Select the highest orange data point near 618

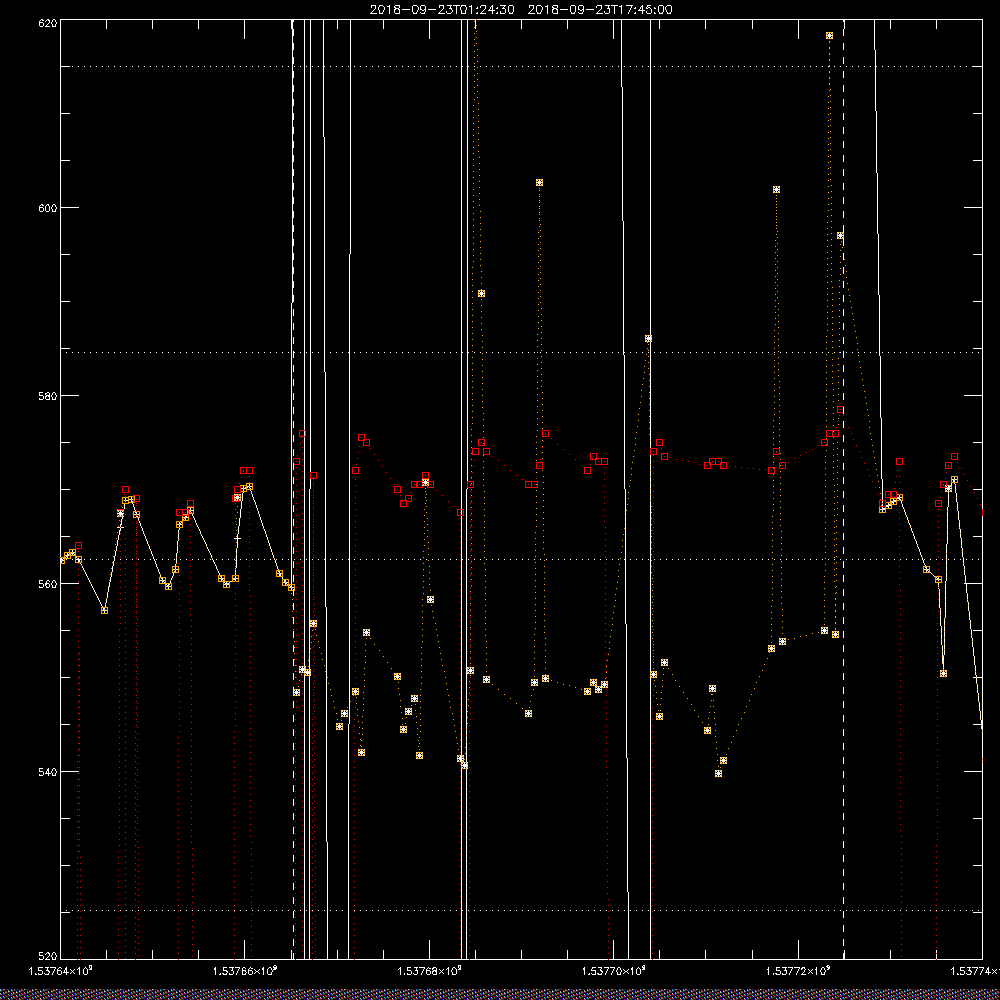pos(829,36)
